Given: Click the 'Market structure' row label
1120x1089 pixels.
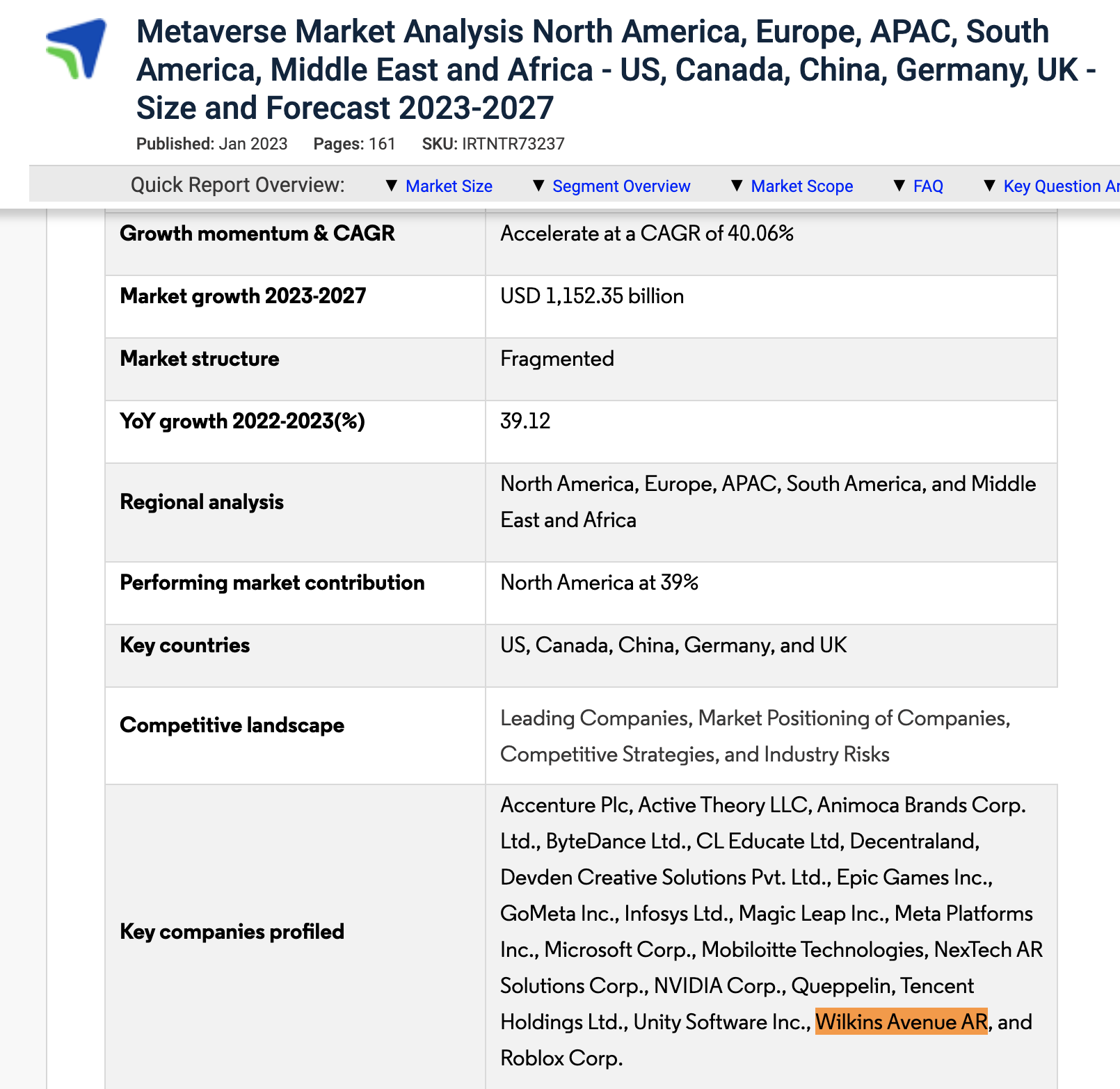Looking at the screenshot, I should pyautogui.click(x=200, y=359).
